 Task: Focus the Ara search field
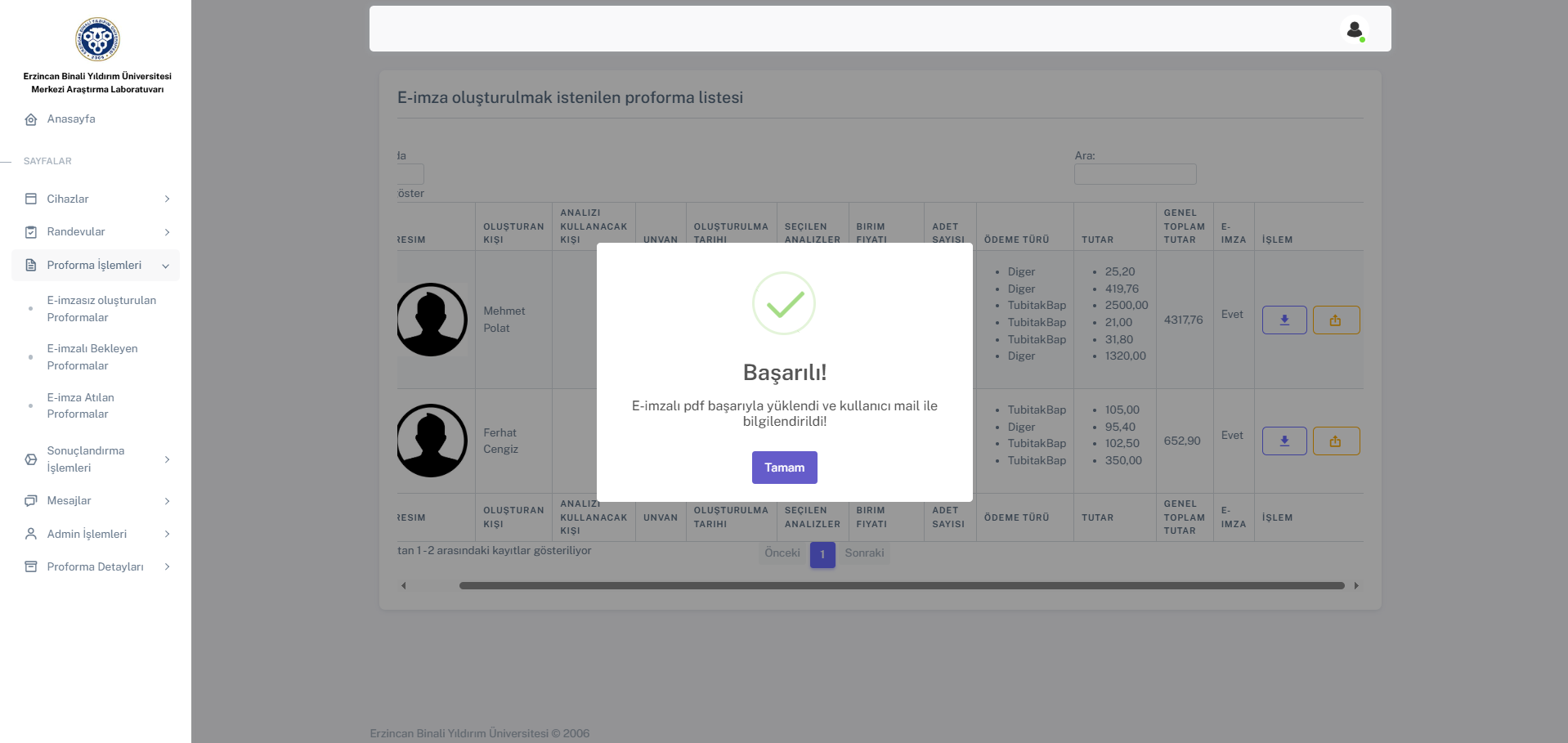pyautogui.click(x=1135, y=174)
